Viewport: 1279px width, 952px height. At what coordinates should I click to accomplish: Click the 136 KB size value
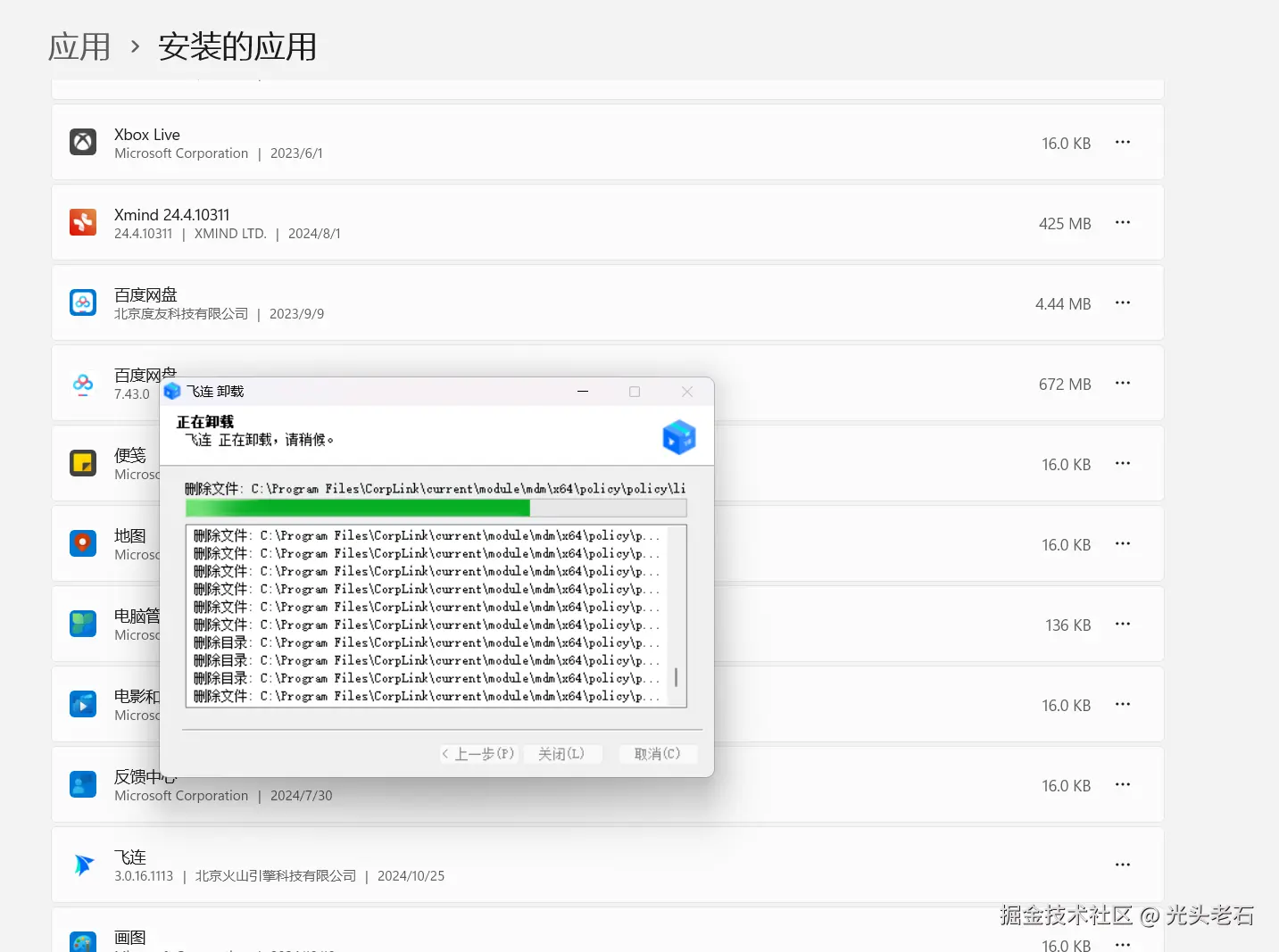pyautogui.click(x=1068, y=625)
